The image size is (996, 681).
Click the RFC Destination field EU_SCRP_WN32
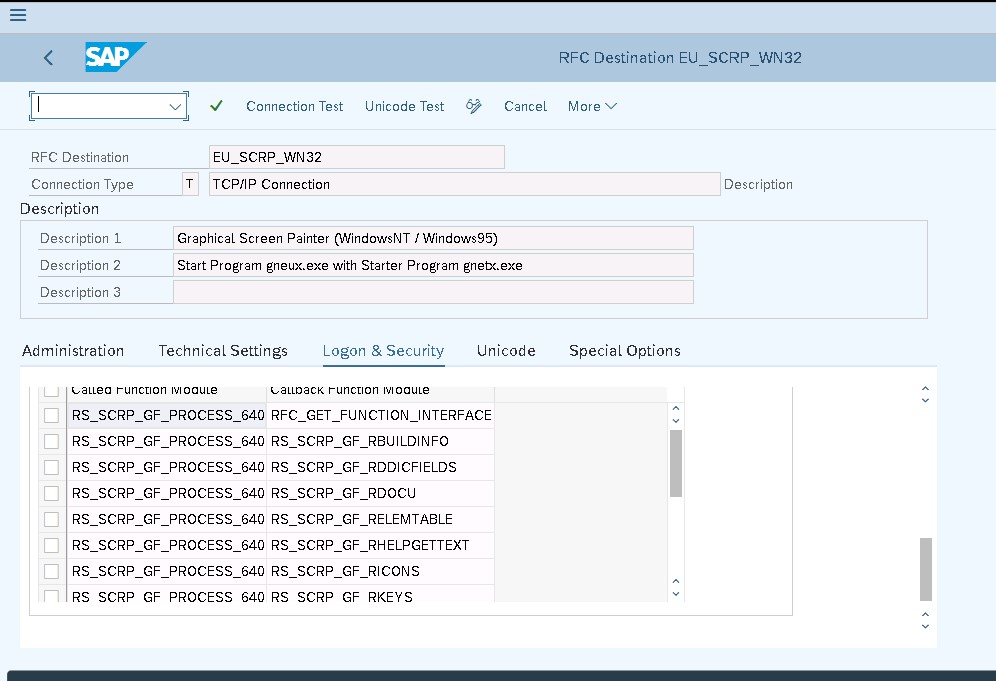356,157
